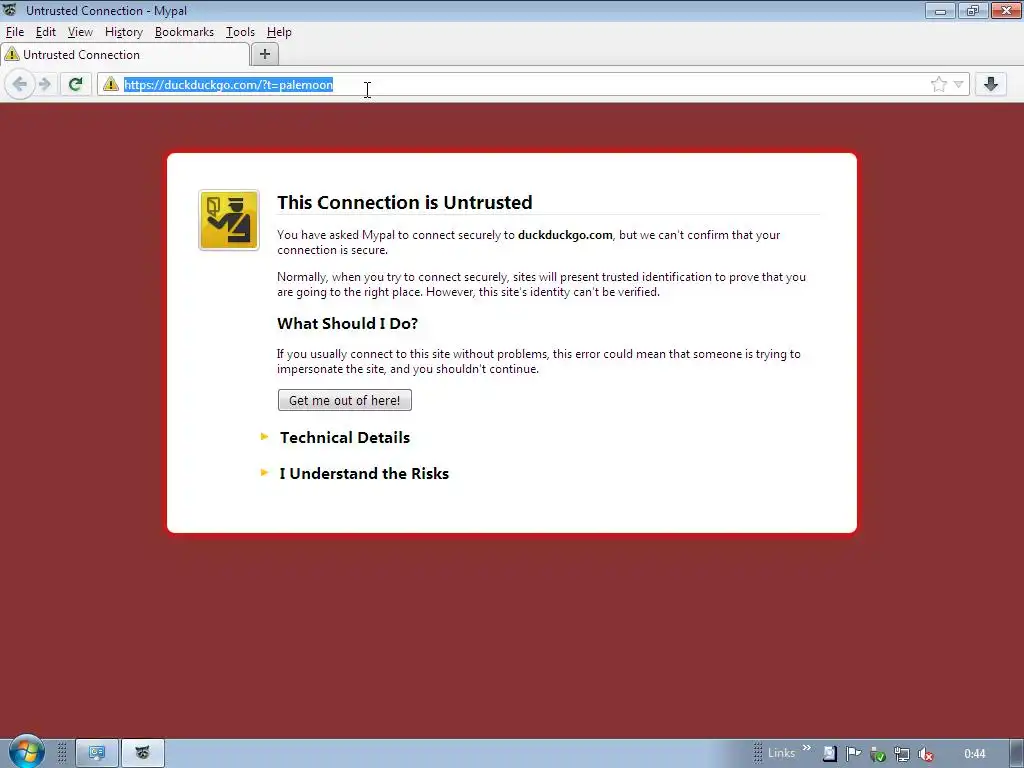Click the bold duckduckgo.com text
Image resolution: width=1024 pixels, height=768 pixels.
coord(565,235)
